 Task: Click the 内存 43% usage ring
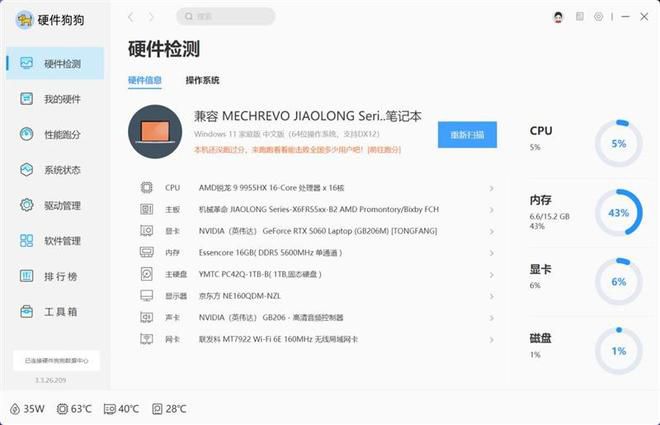click(618, 212)
